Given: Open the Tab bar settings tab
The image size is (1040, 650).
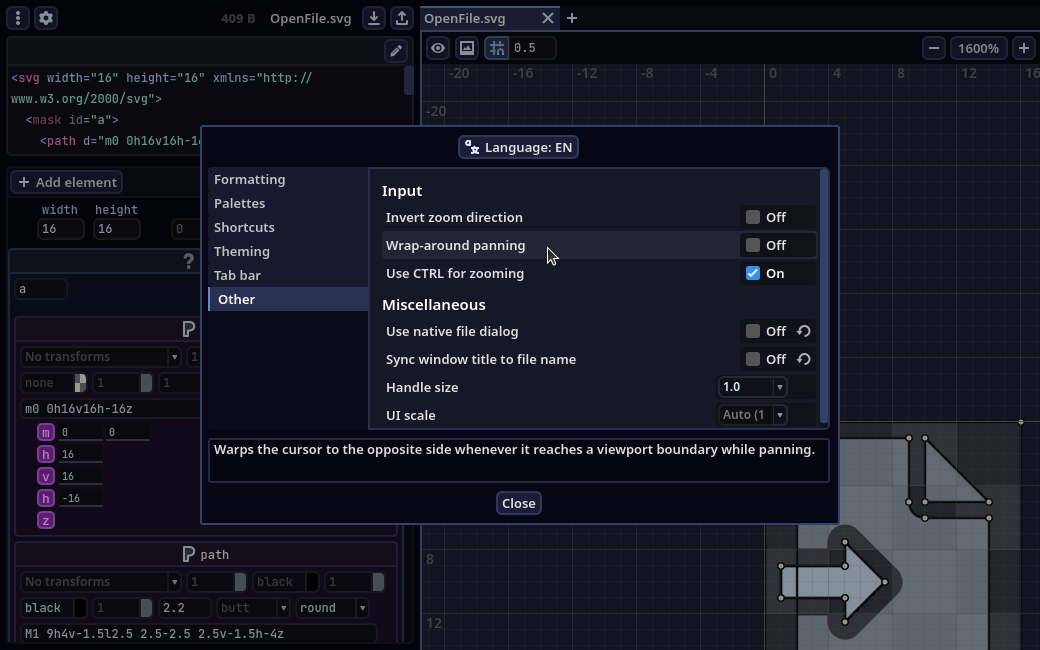Looking at the screenshot, I should pyautogui.click(x=288, y=275).
